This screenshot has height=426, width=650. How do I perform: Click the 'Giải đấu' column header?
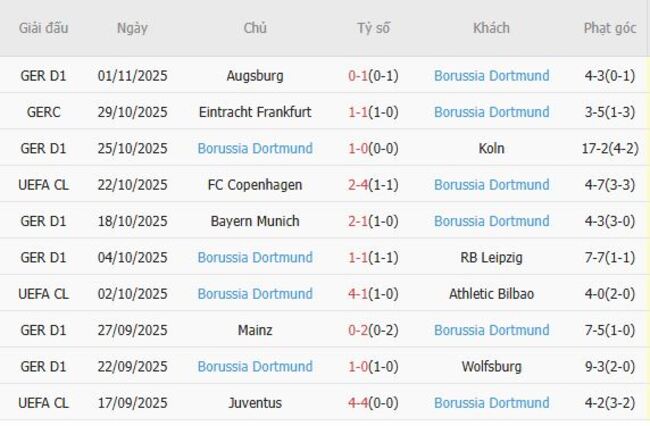pos(44,28)
